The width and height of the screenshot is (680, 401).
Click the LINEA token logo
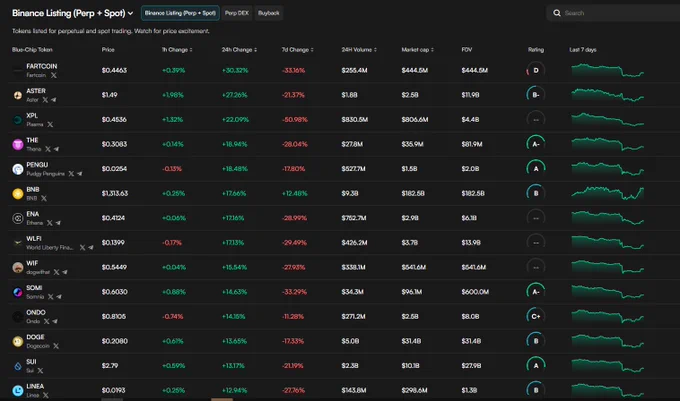18,391
